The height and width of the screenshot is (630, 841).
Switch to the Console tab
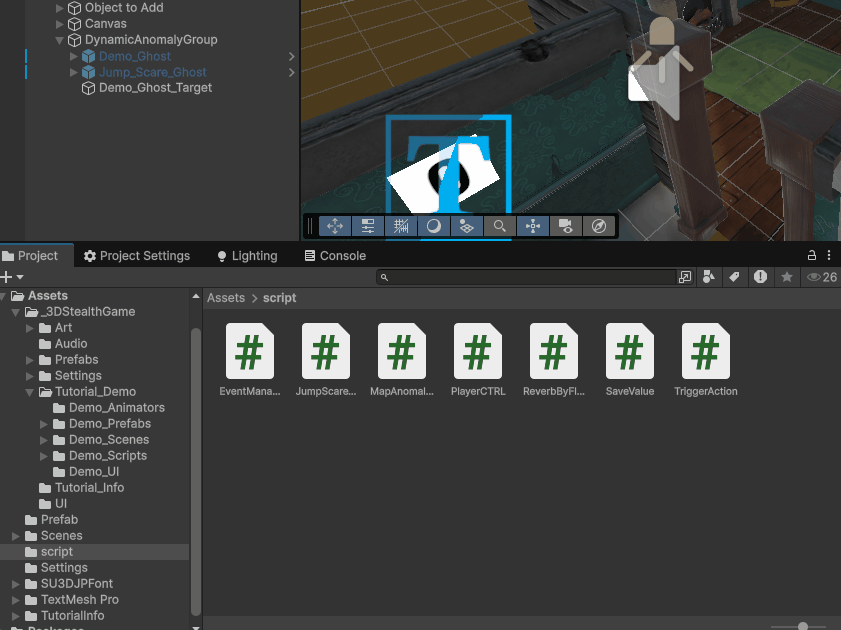pyautogui.click(x=335, y=256)
